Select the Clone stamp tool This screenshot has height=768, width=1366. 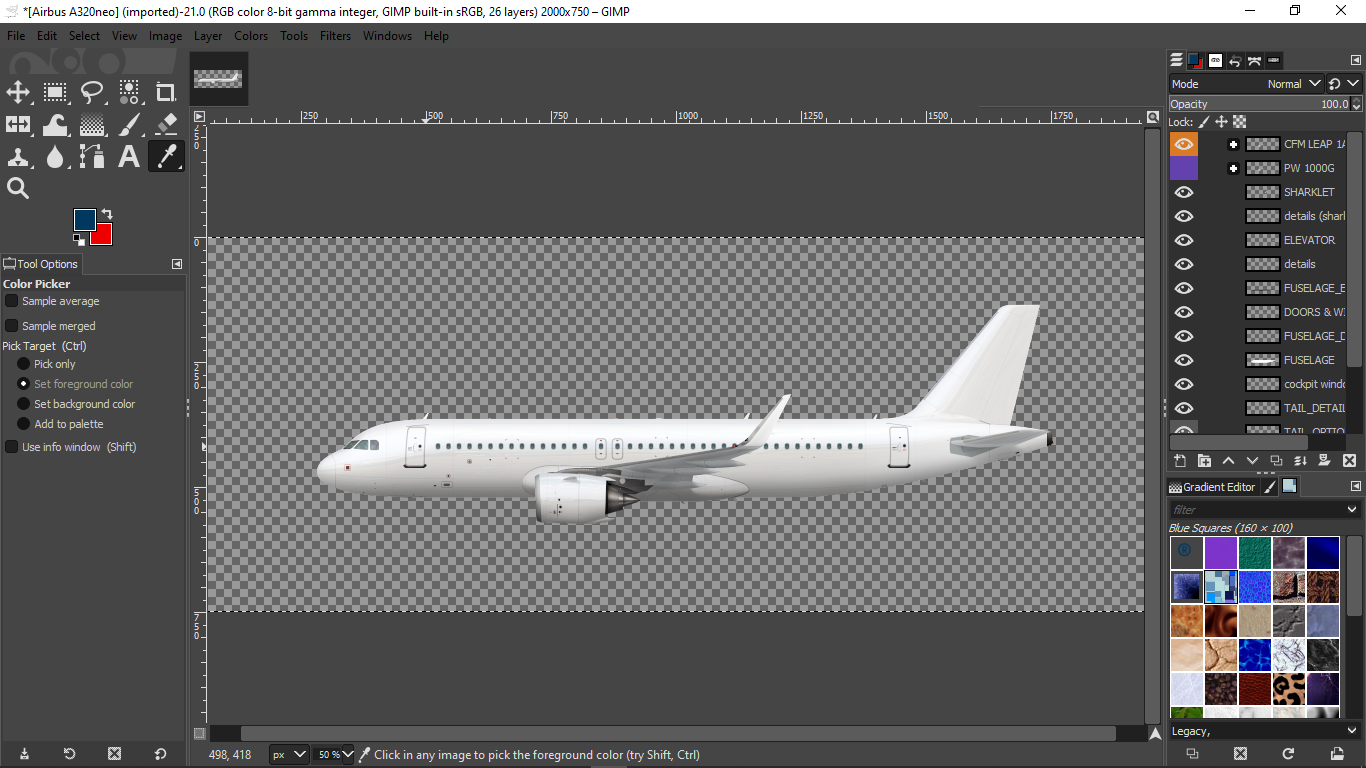point(18,157)
